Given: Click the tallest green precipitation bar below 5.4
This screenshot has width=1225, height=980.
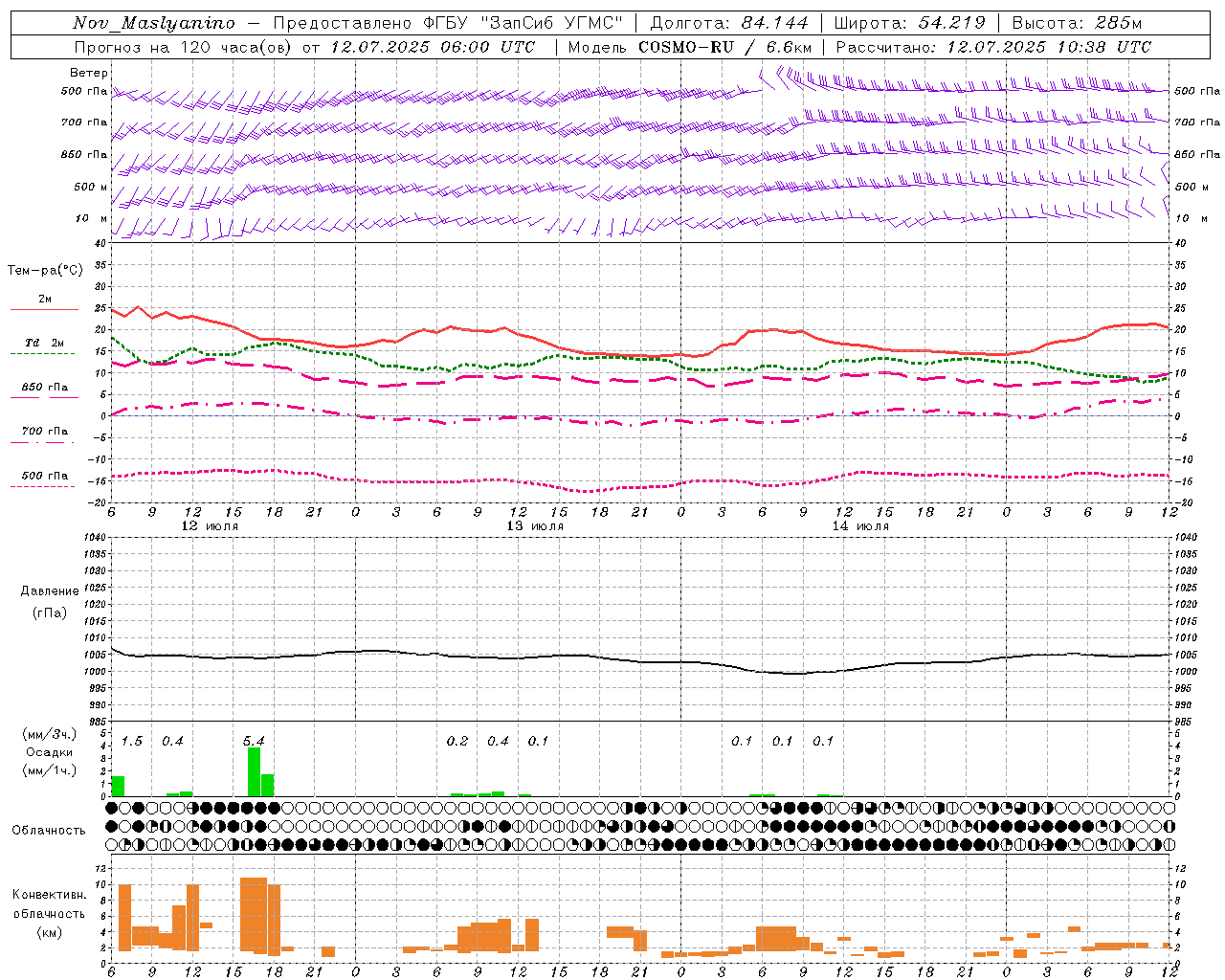Looking at the screenshot, I should 254,771.
